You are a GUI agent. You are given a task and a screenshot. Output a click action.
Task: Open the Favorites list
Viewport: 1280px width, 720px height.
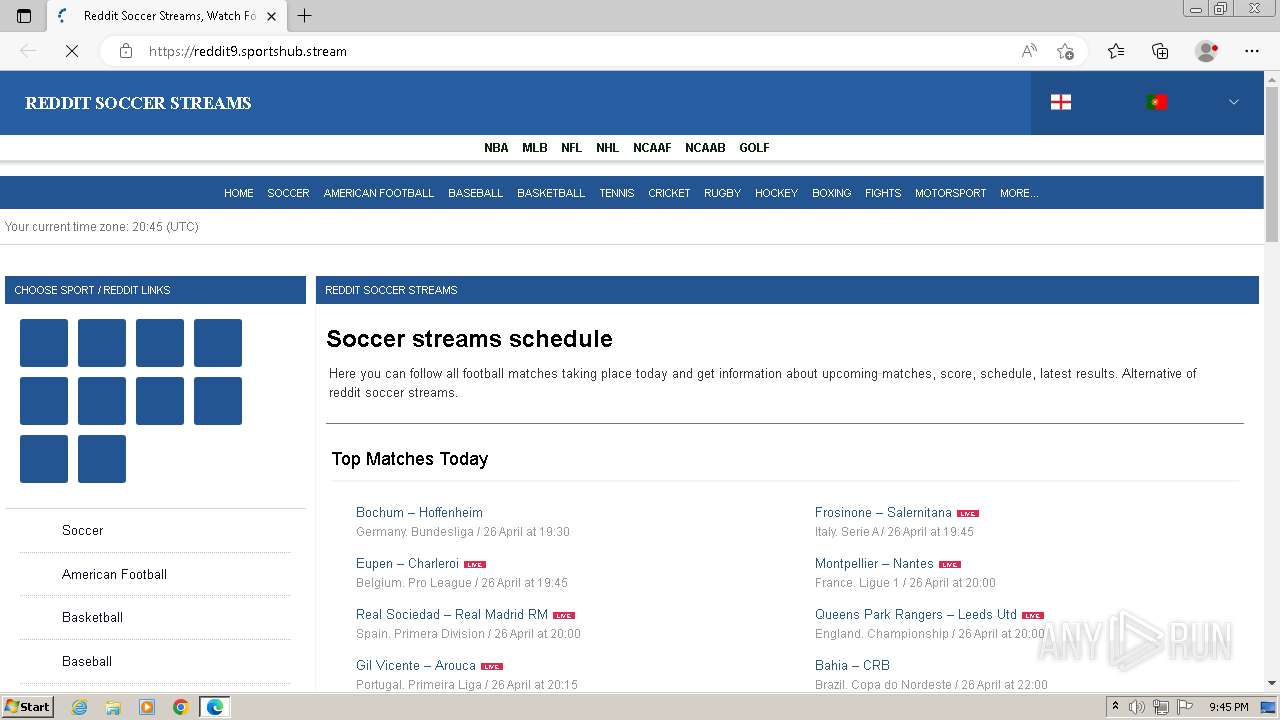point(1116,51)
